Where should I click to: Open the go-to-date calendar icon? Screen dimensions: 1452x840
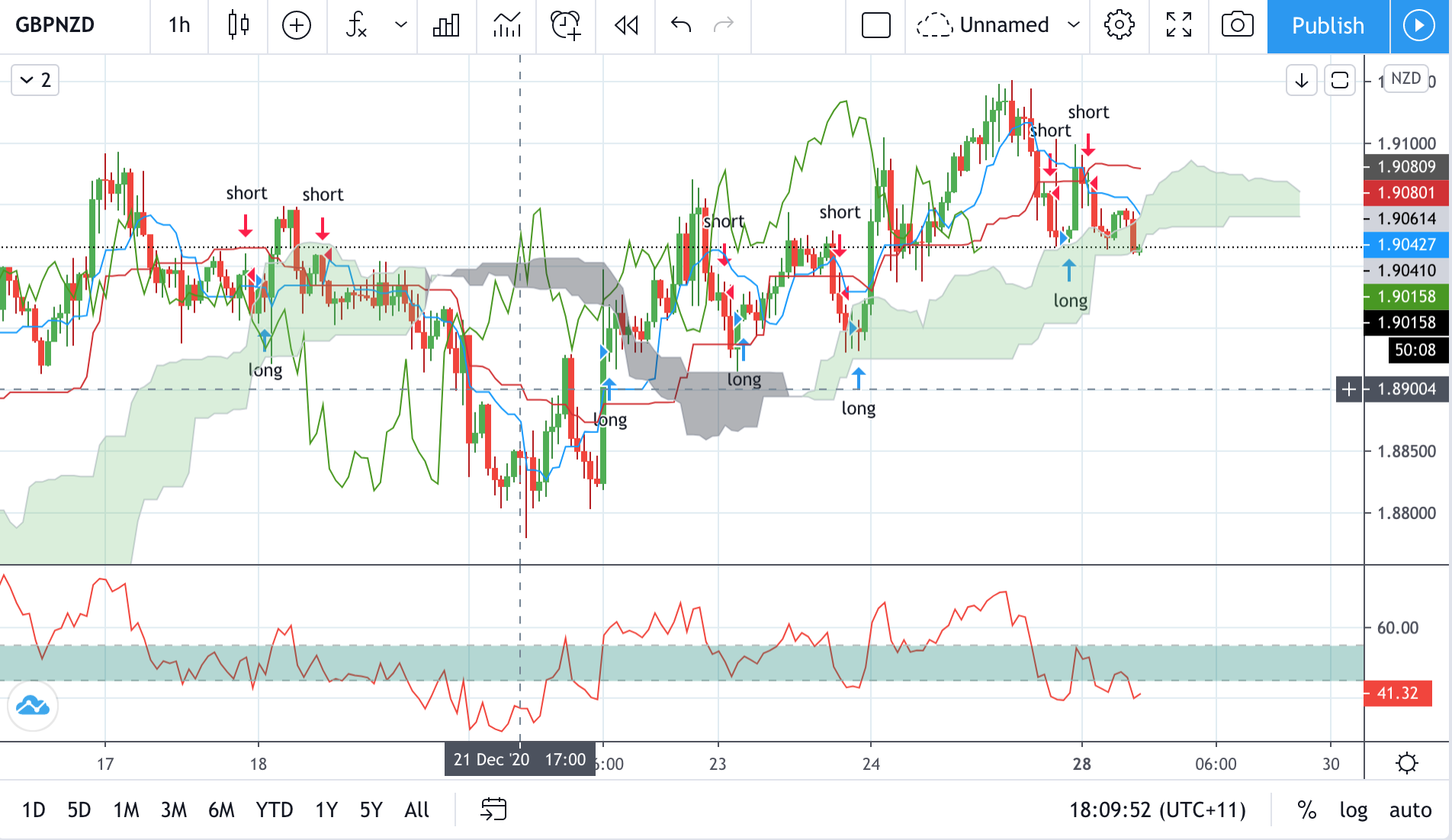click(493, 809)
